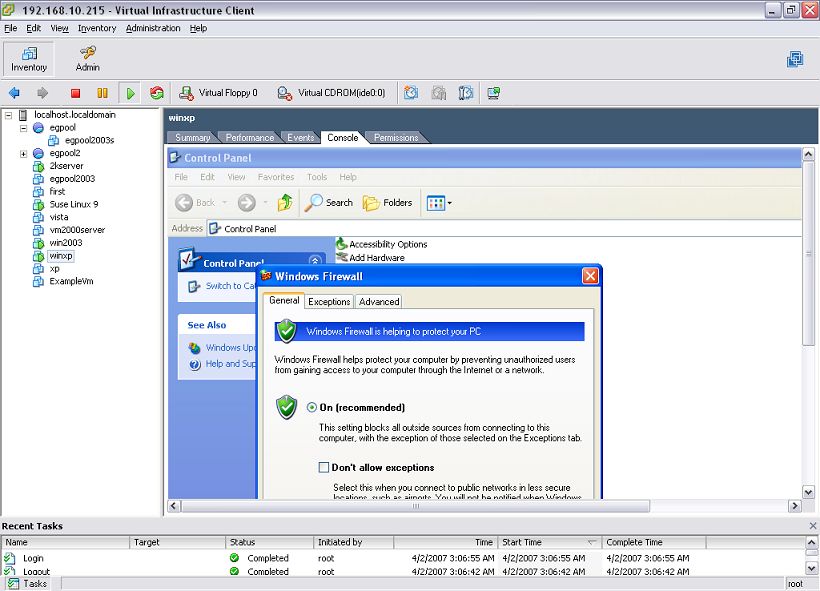Select the 2kserver virtual machine

pyautogui.click(x=66, y=166)
